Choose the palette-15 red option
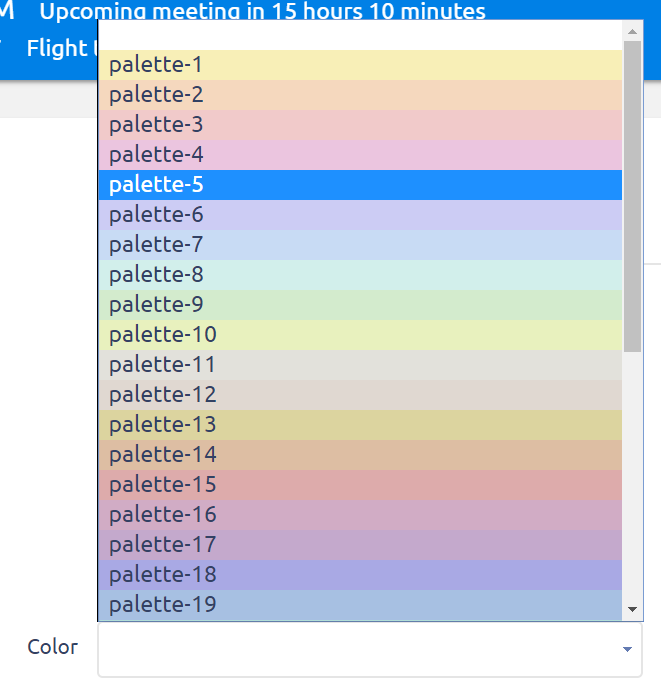The image size is (661, 697). 360,485
